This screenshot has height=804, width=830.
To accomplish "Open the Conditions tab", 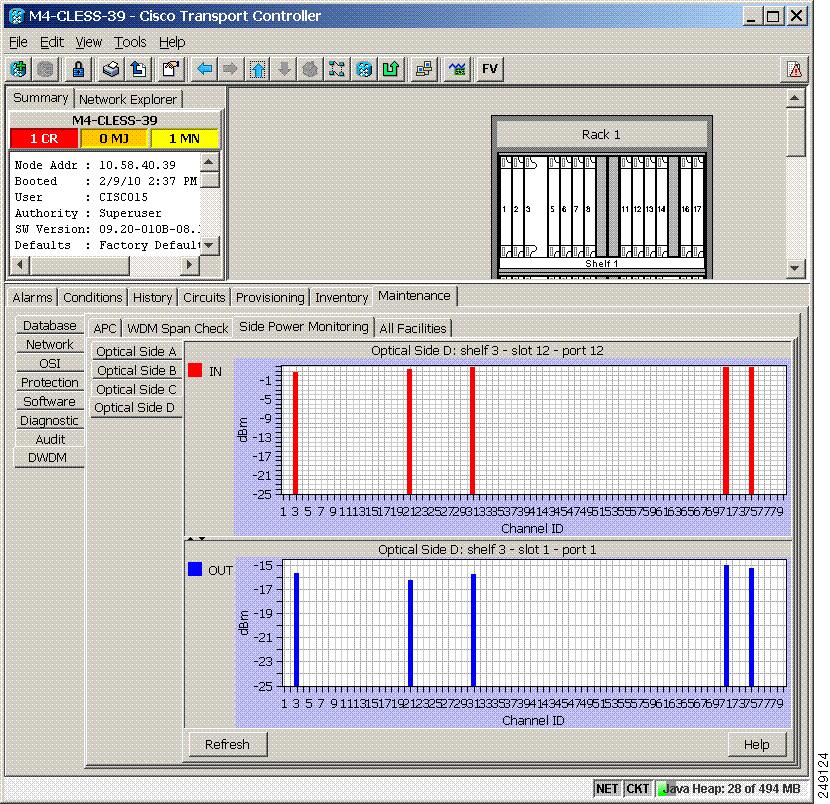I will click(x=93, y=297).
